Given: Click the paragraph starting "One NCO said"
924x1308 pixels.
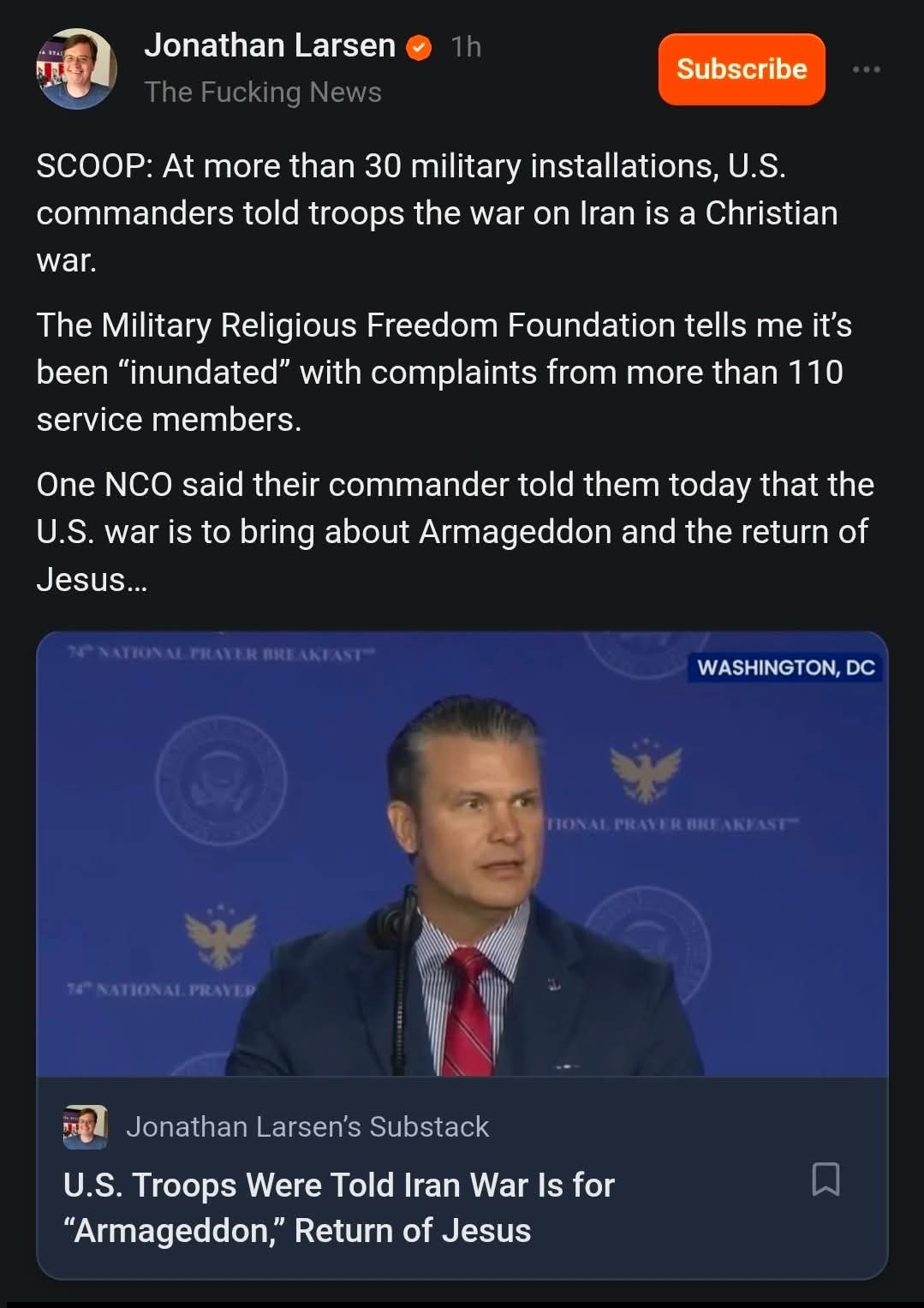Looking at the screenshot, I should (x=454, y=531).
